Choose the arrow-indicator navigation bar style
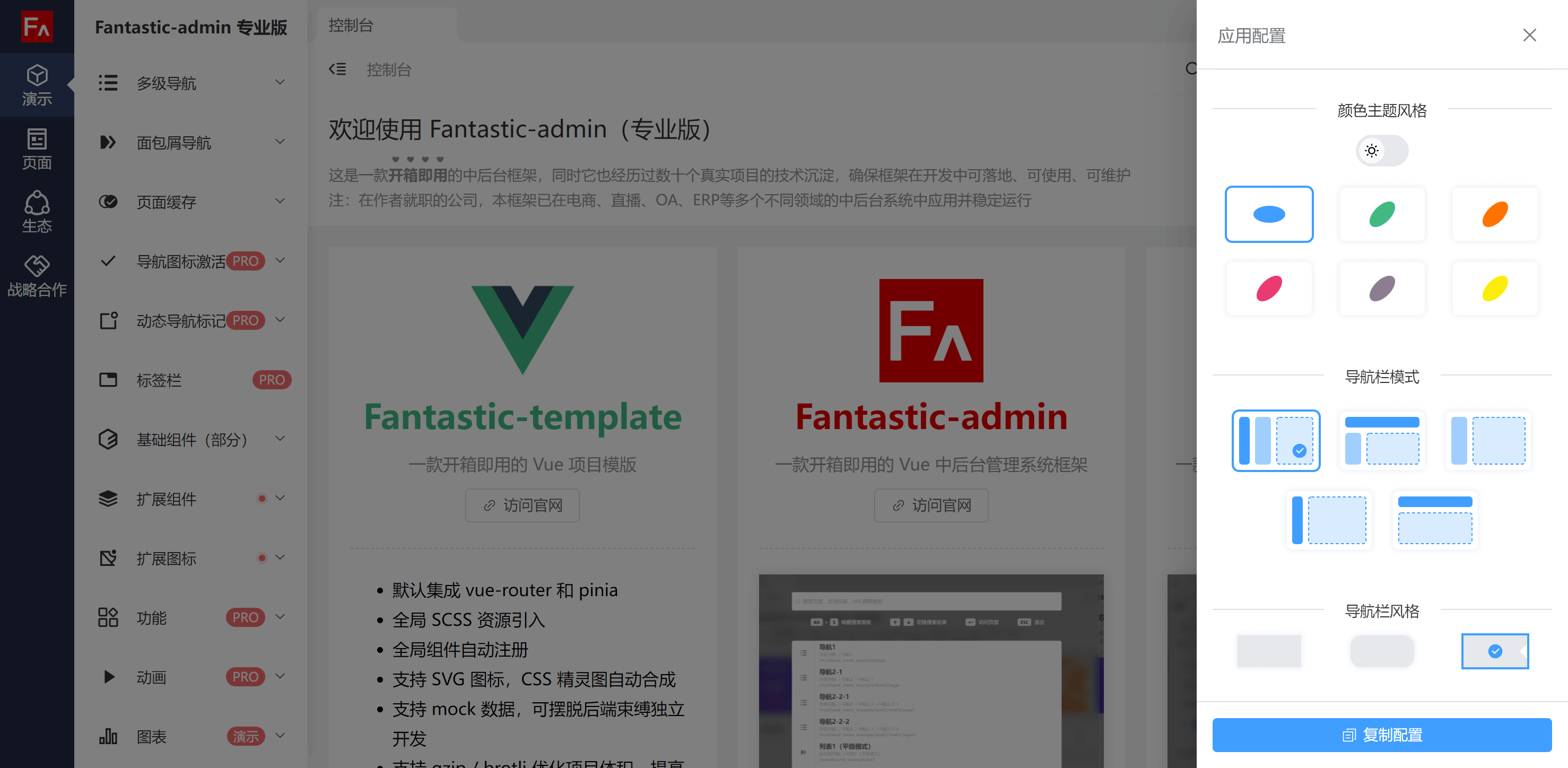 pos(1495,651)
